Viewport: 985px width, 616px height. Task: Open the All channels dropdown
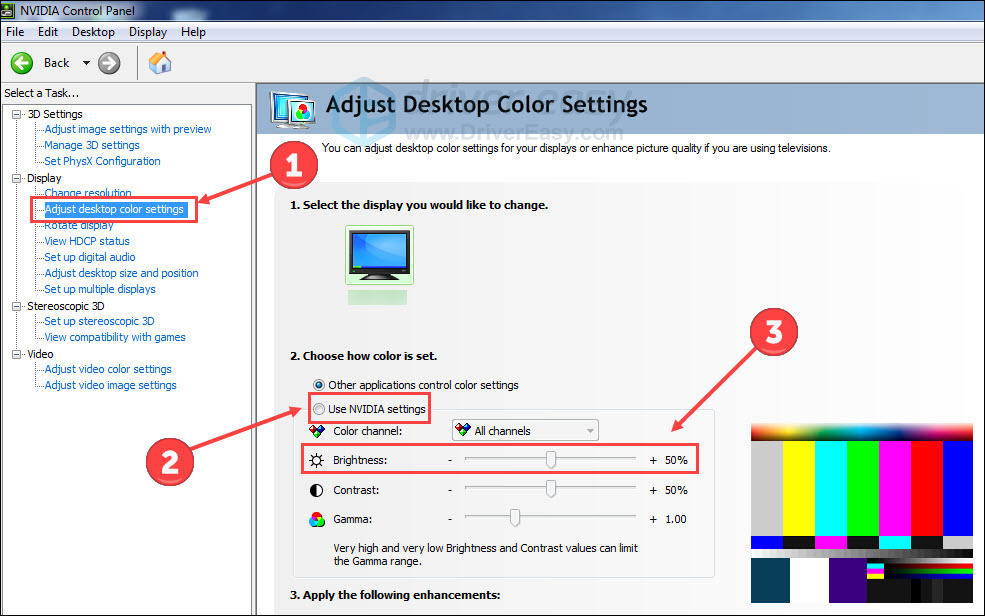click(x=525, y=431)
